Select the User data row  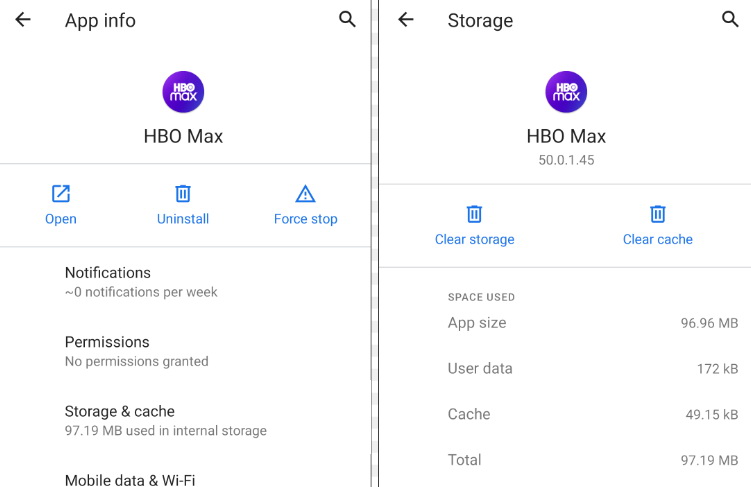pyautogui.click(x=592, y=369)
